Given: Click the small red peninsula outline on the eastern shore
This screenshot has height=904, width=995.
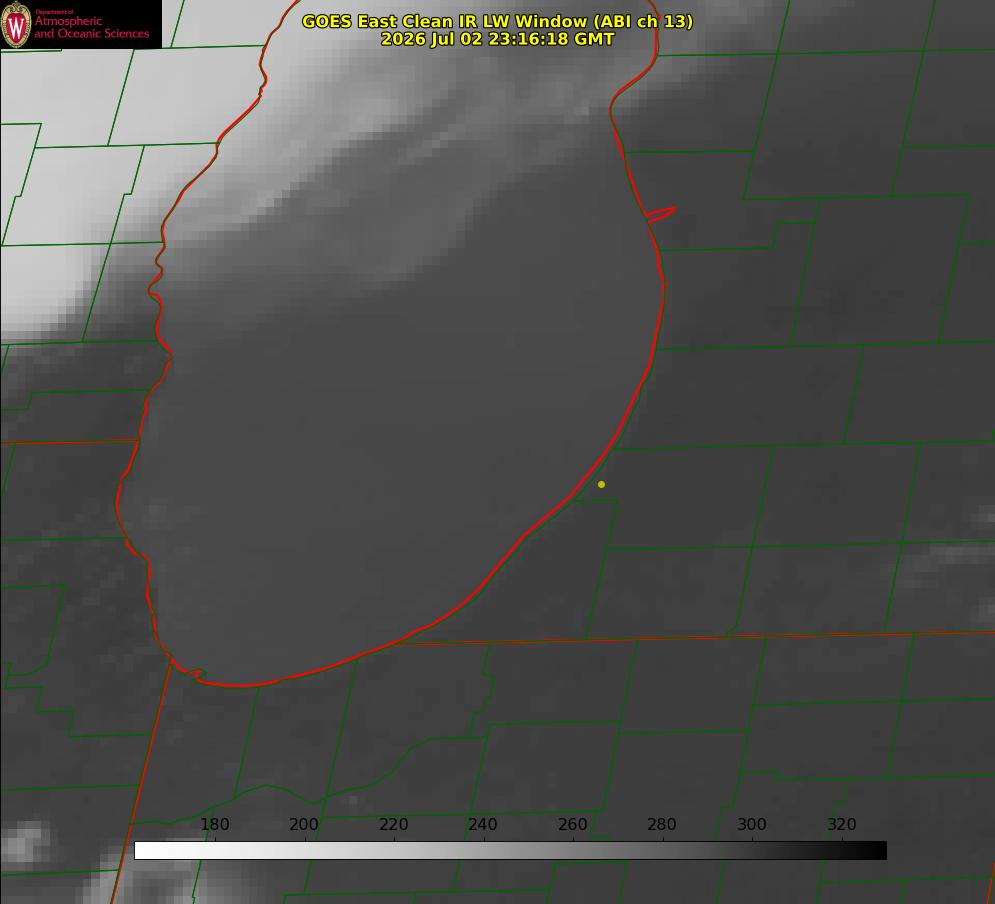Looking at the screenshot, I should click(661, 213).
